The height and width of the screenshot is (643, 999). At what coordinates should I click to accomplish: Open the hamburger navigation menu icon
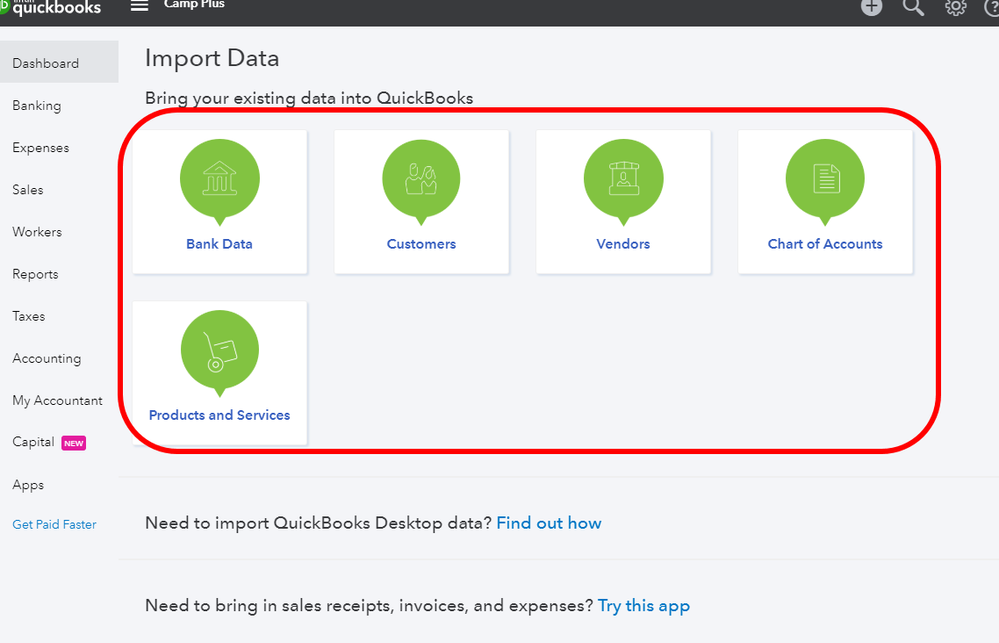tap(140, 6)
